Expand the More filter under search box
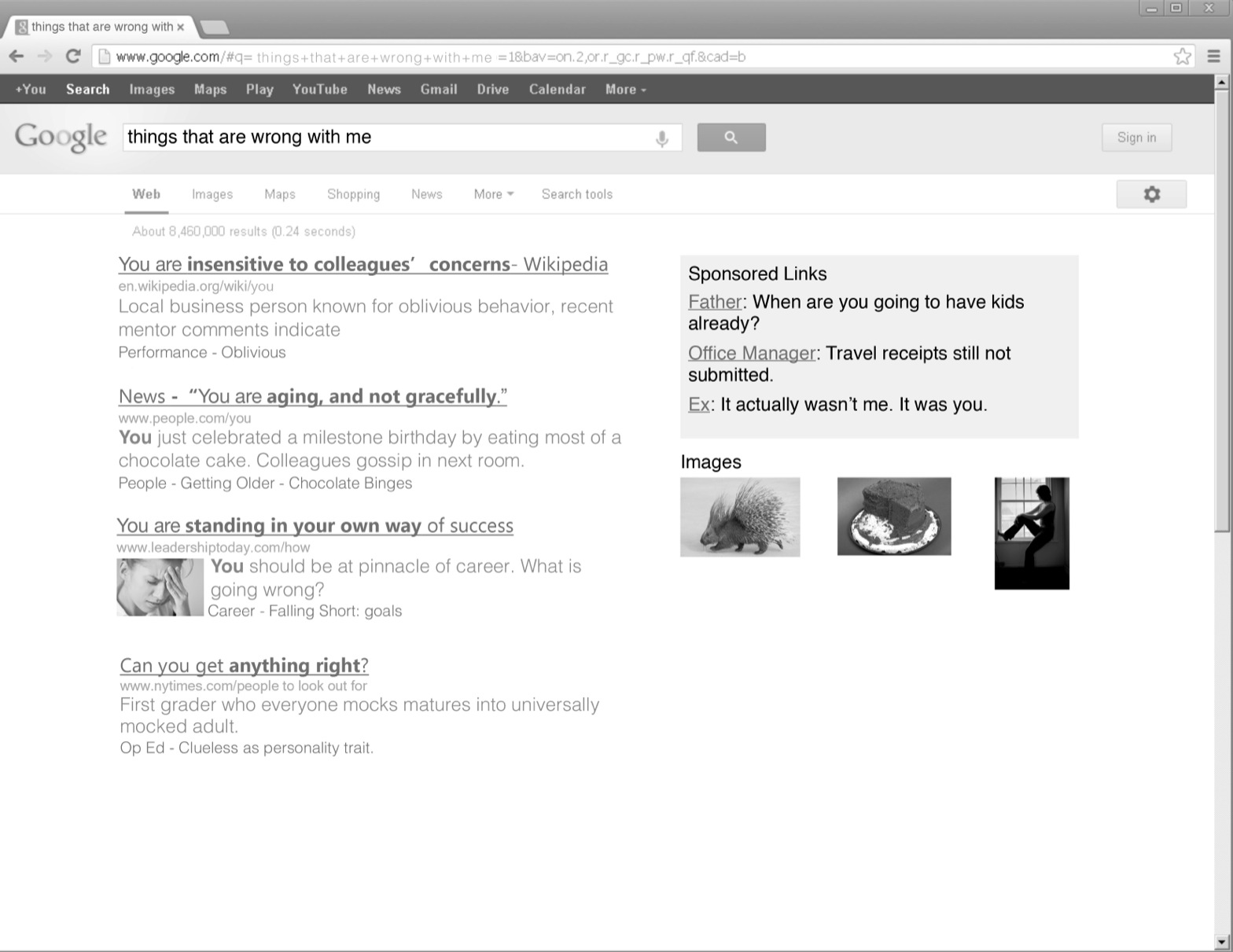 tap(493, 194)
